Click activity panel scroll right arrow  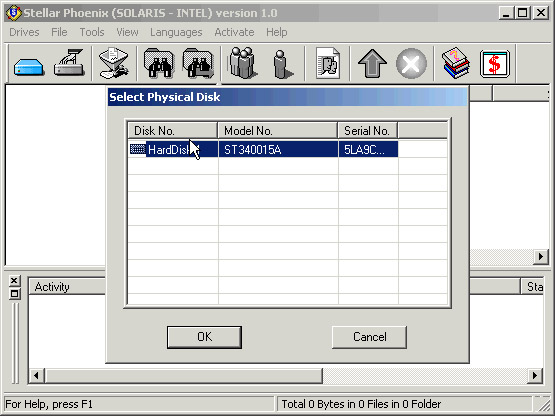coord(535,375)
